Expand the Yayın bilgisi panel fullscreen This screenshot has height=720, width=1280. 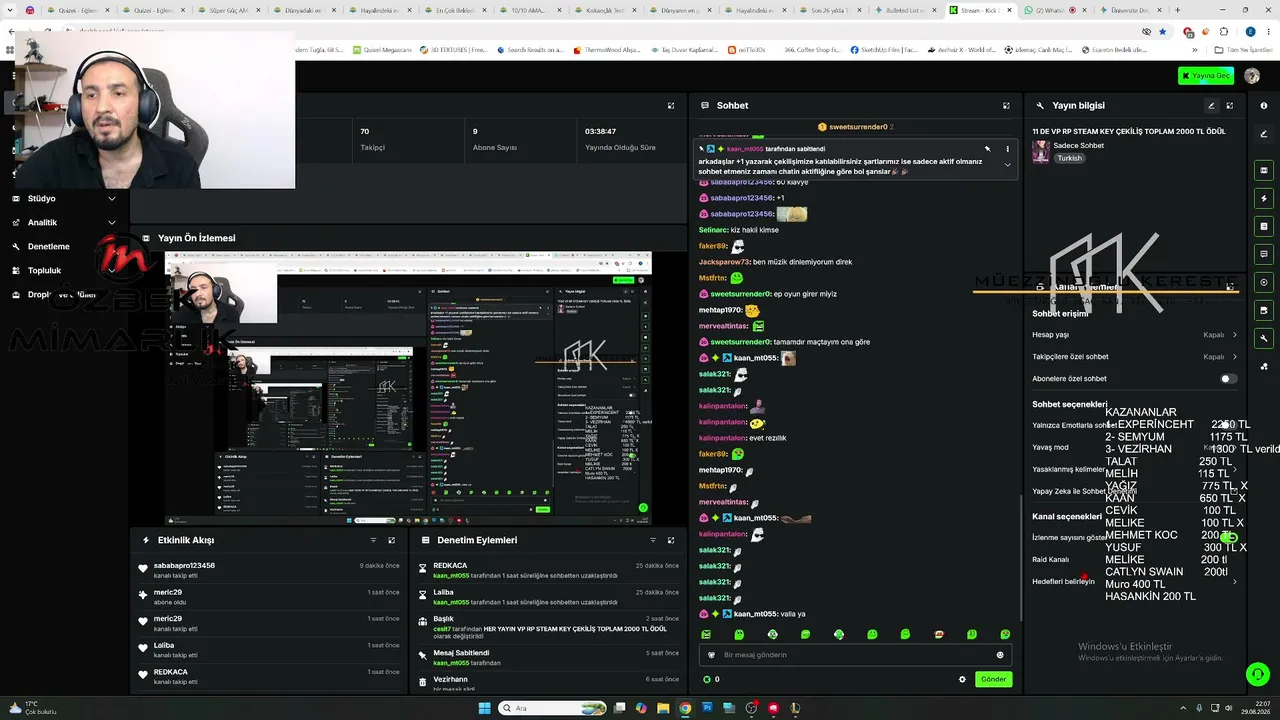click(1230, 105)
